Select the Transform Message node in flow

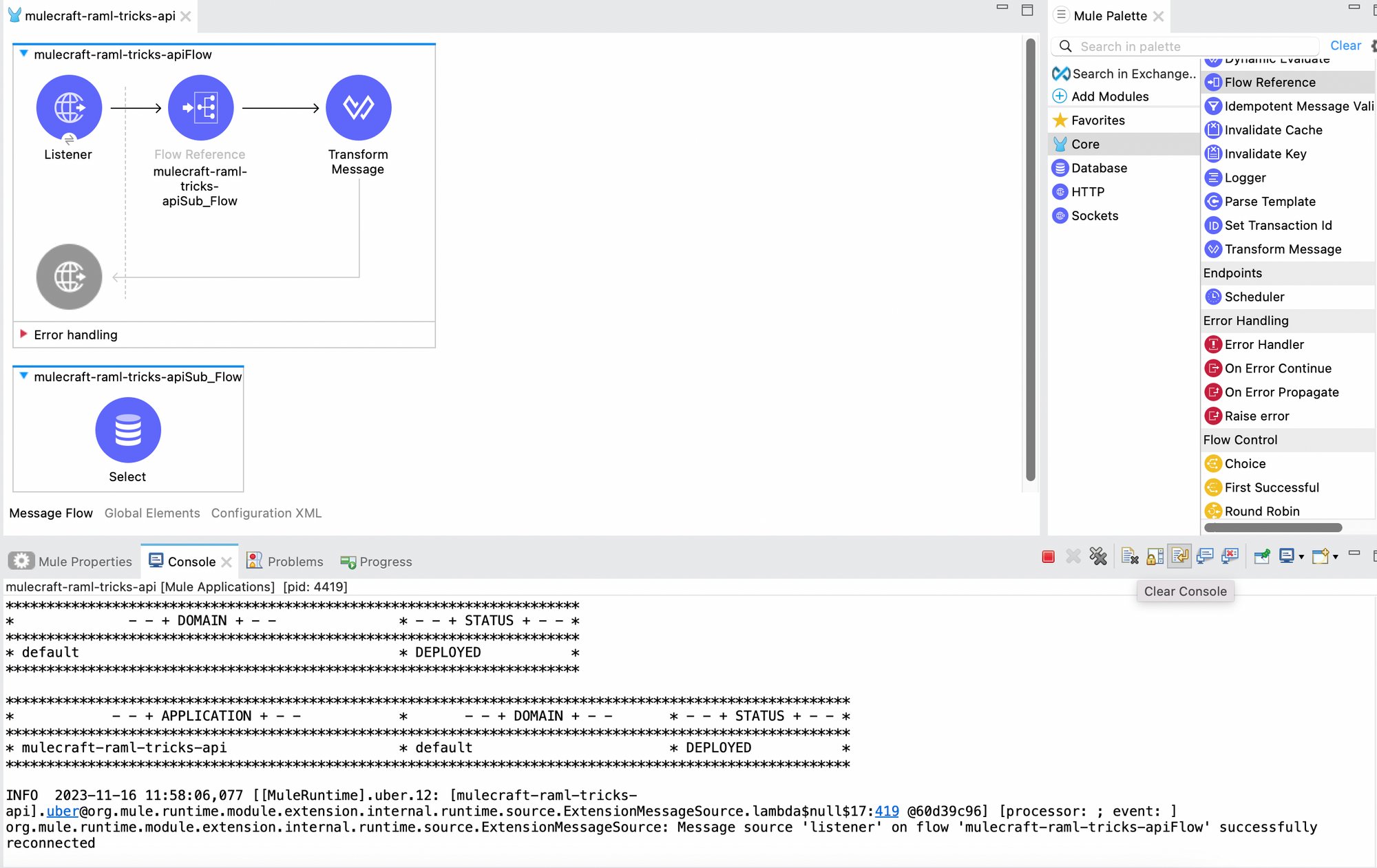358,109
